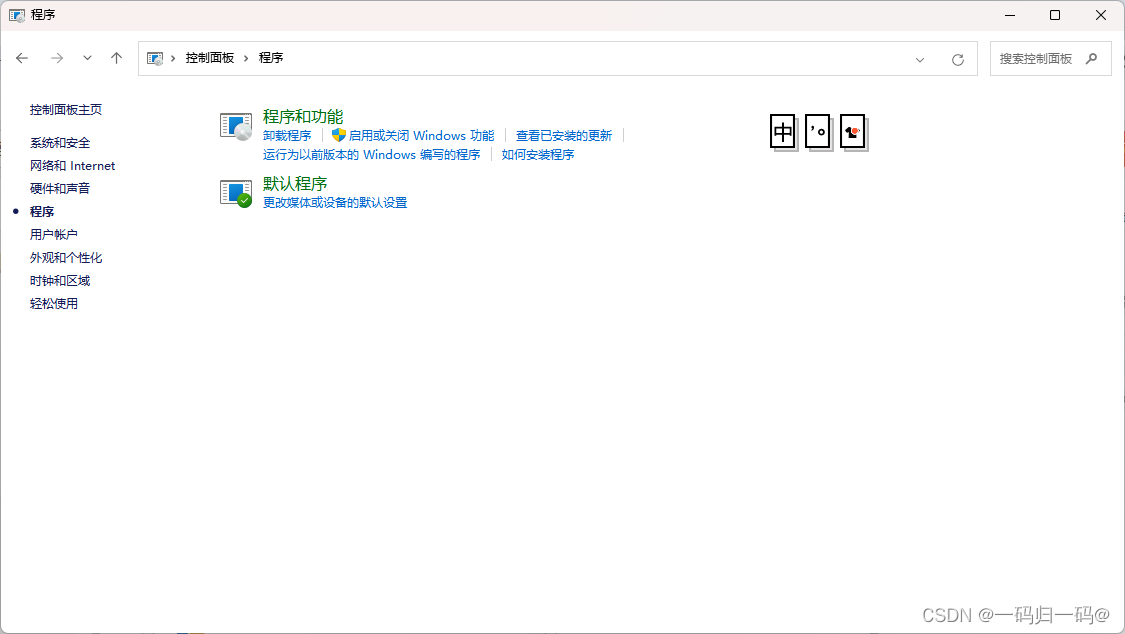Open the recent locations dropdown chevron
1125x634 pixels.
(x=87, y=58)
